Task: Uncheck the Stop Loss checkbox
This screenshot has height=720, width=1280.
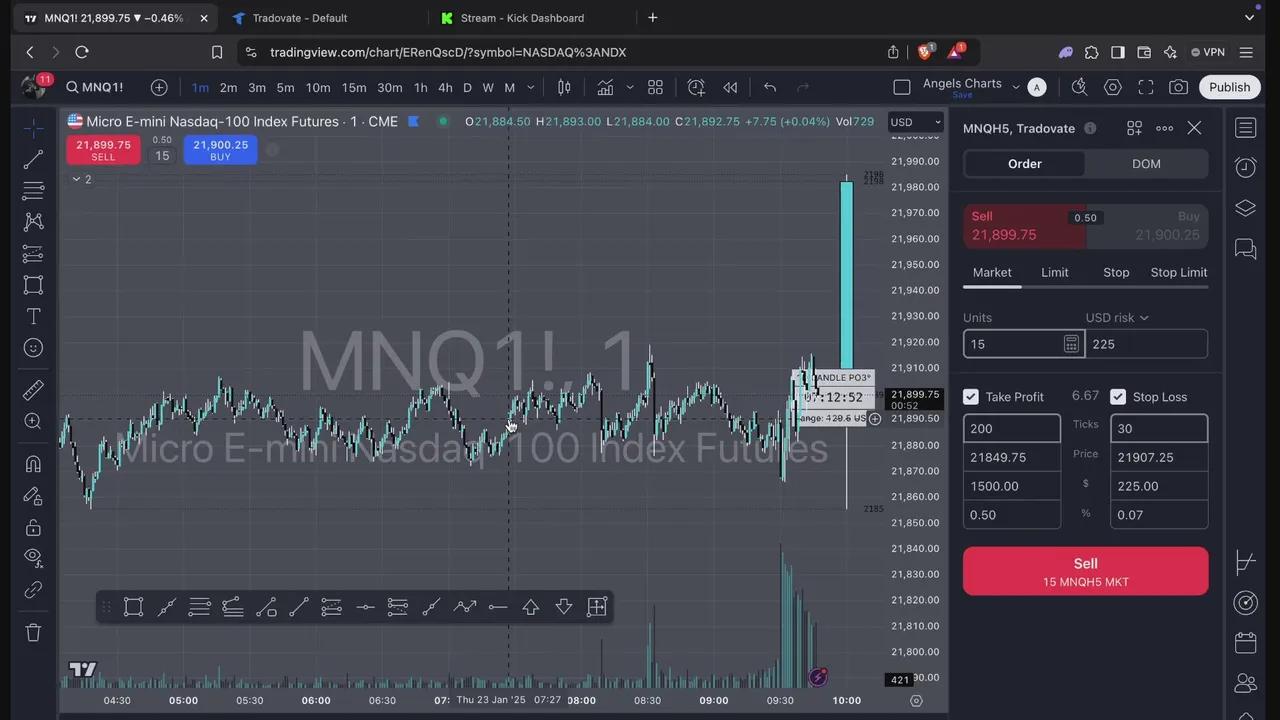Action: pos(1118,397)
